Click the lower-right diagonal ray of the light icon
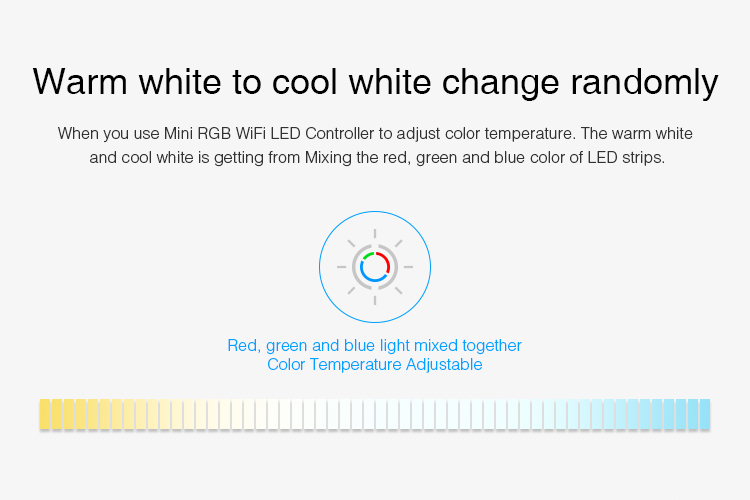The image size is (750, 500). 398,290
